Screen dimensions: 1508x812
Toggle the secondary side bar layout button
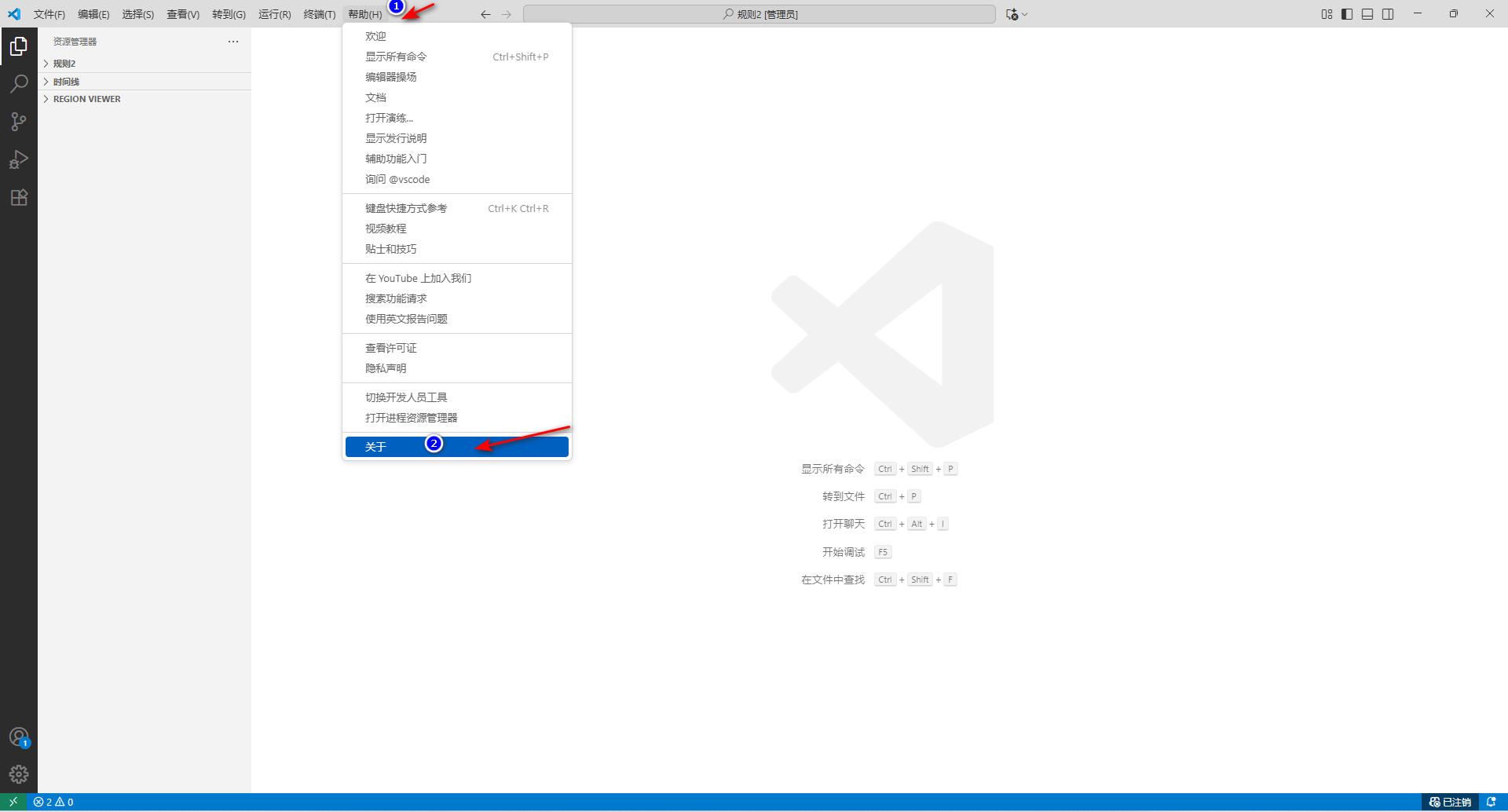coord(1388,14)
